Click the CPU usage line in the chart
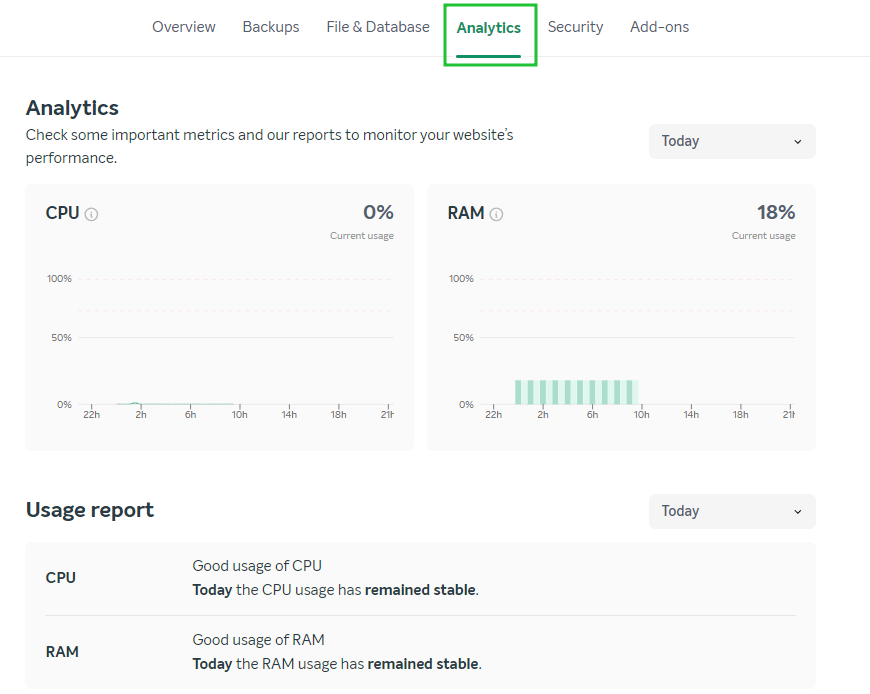 pyautogui.click(x=175, y=403)
